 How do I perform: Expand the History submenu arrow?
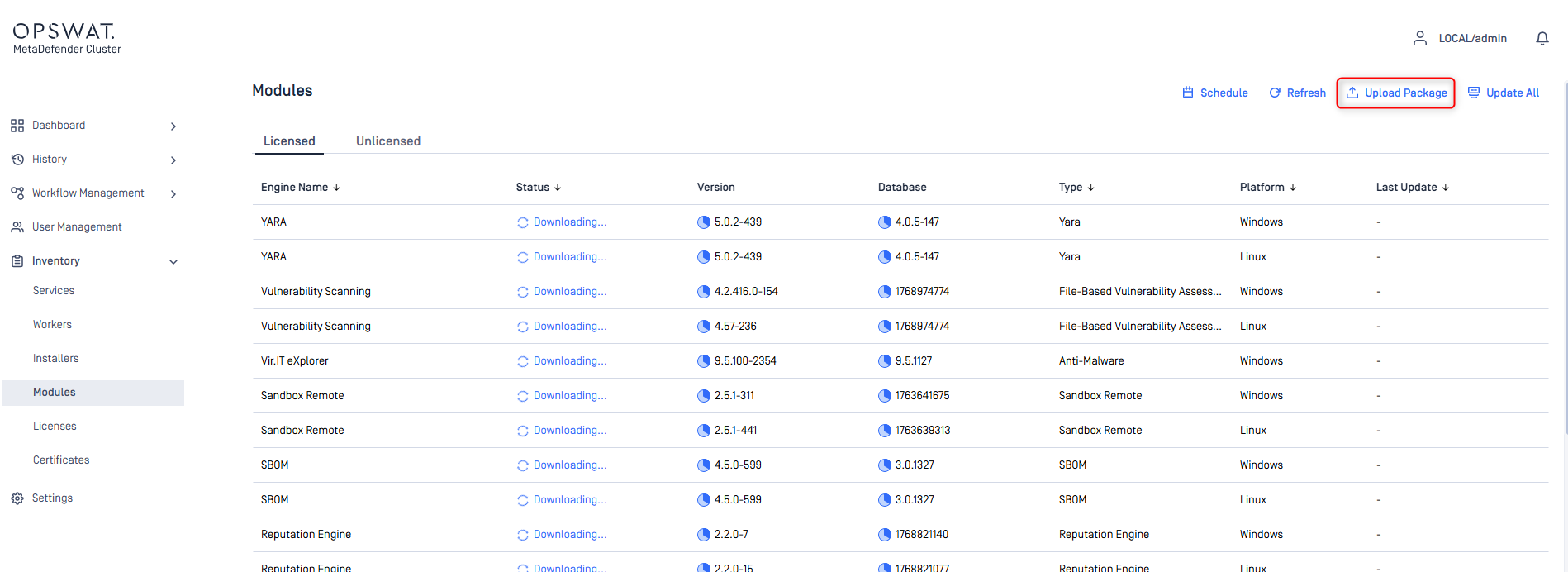(173, 160)
